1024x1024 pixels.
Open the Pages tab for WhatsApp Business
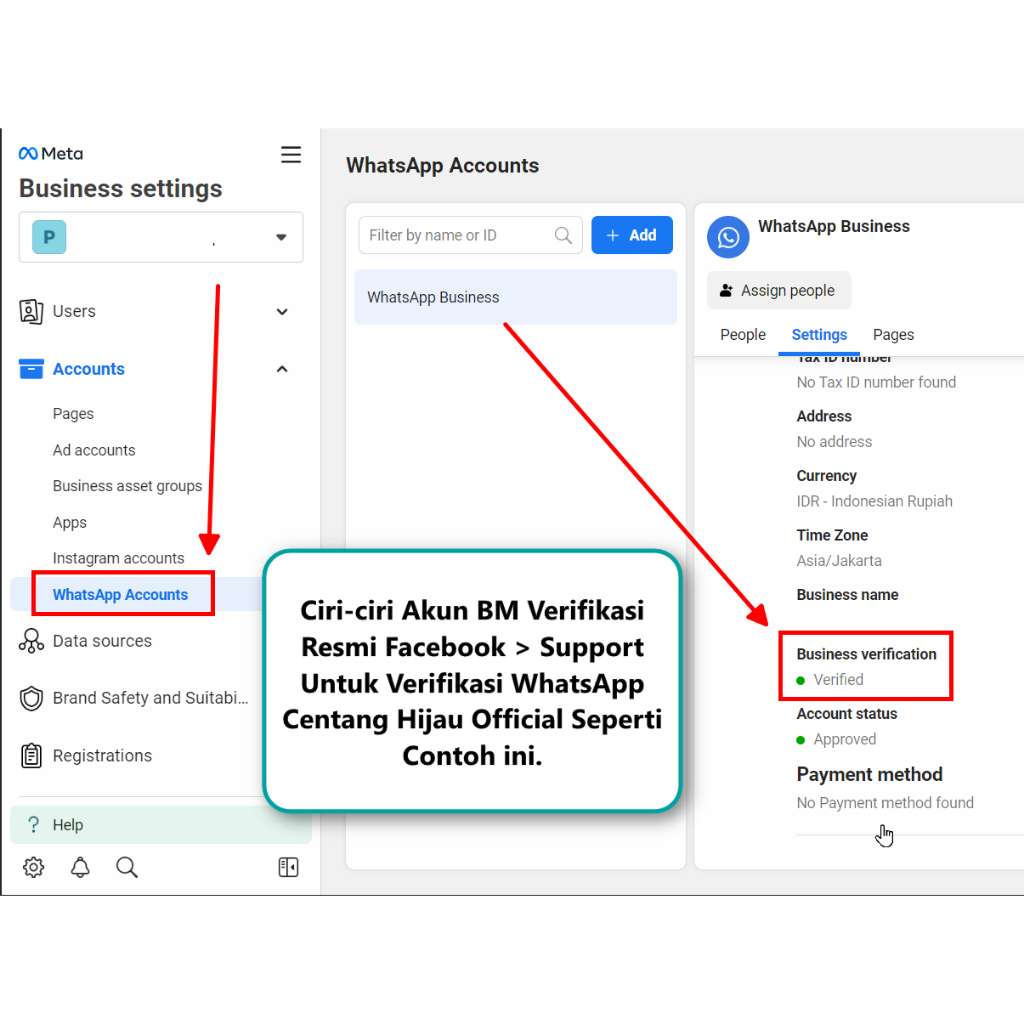pyautogui.click(x=893, y=334)
